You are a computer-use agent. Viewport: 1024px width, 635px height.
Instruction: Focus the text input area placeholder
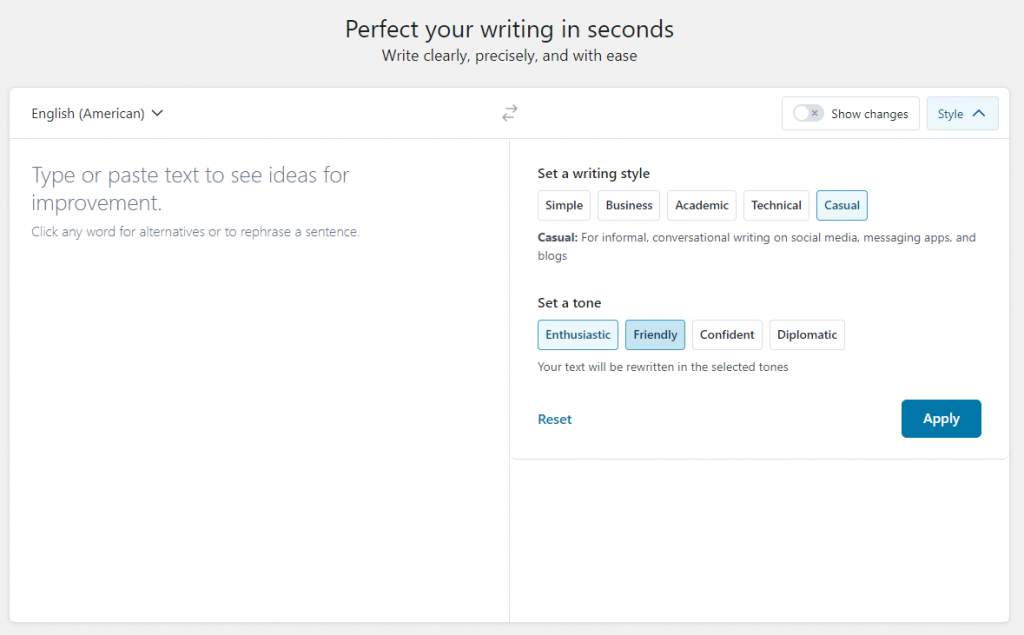190,188
